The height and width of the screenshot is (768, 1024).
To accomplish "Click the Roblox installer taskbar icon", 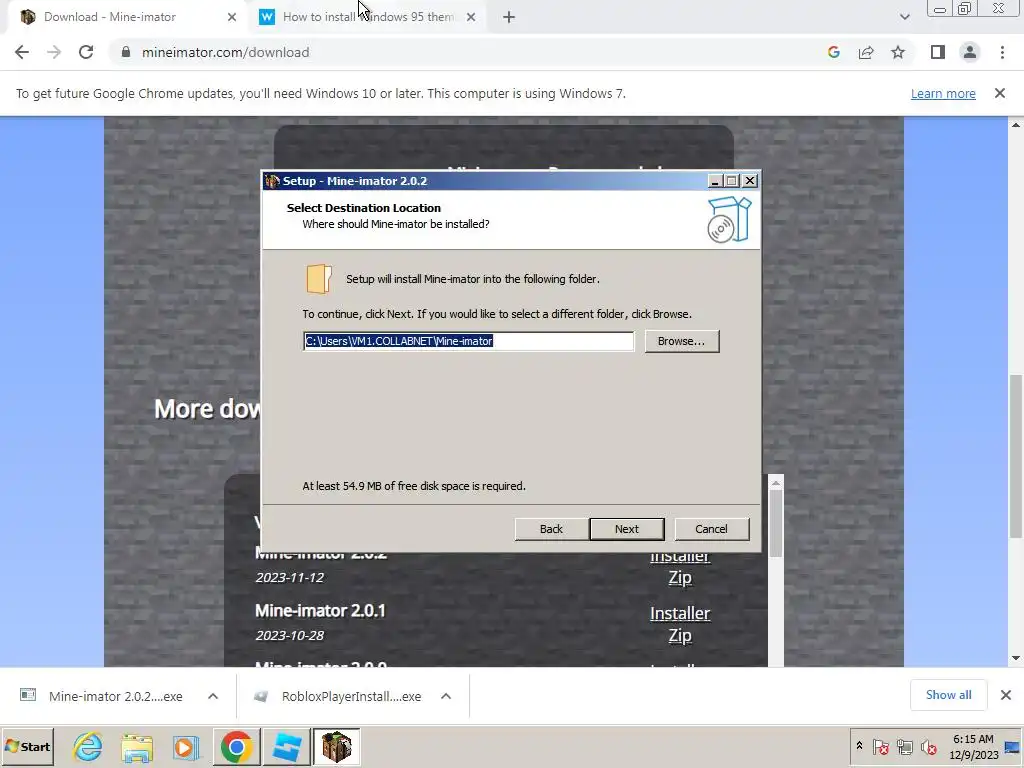I will 286,746.
